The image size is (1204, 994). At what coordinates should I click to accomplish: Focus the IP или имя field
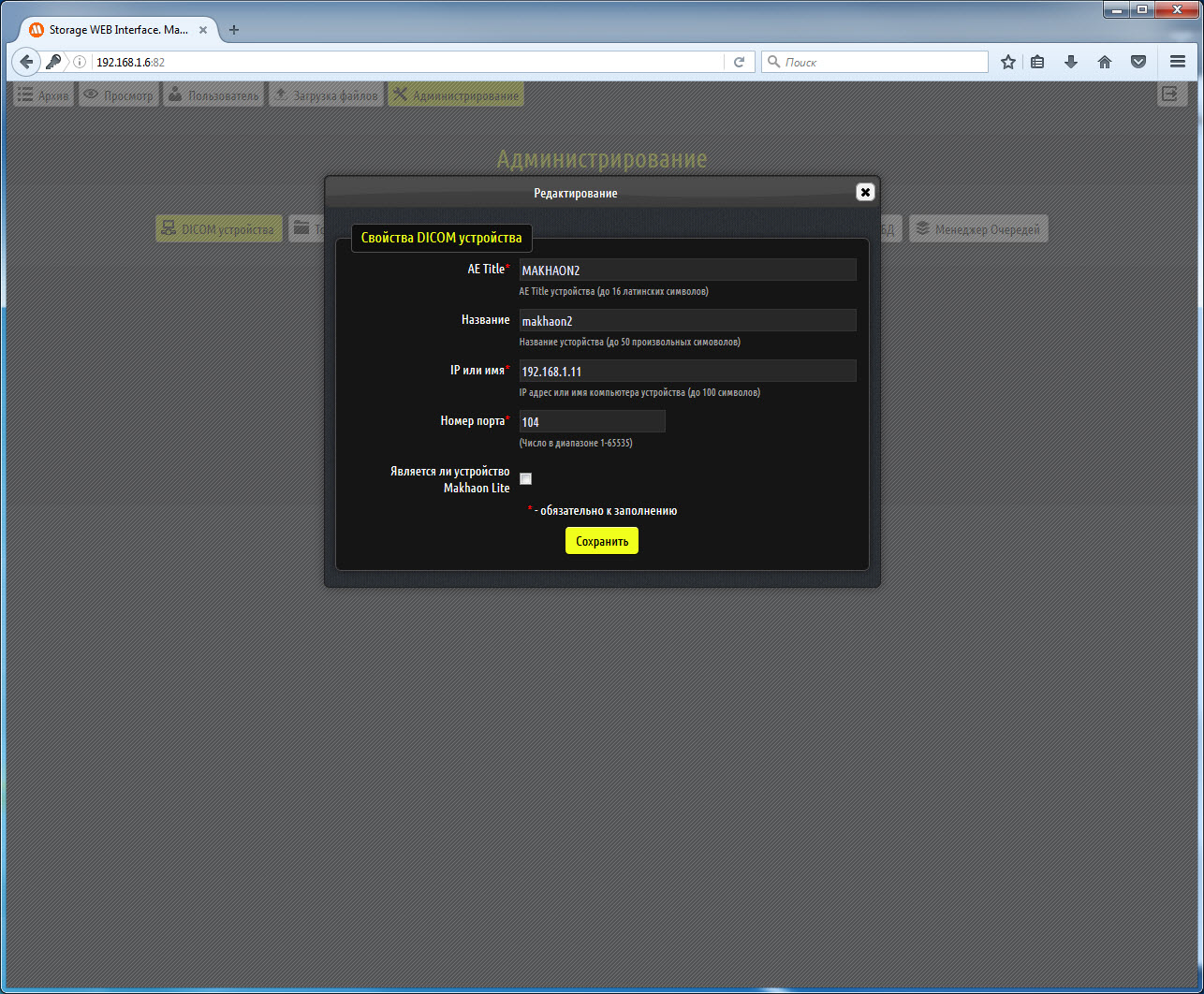tap(687, 371)
